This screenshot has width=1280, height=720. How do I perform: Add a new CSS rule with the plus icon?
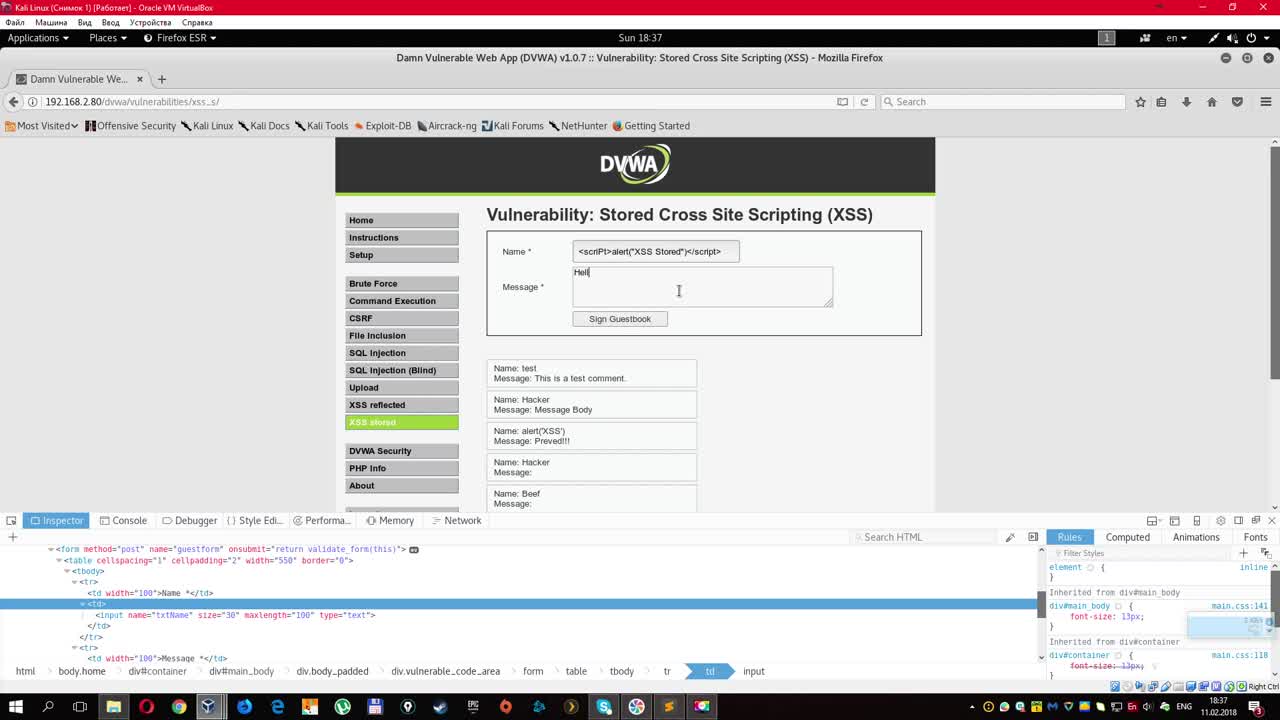pos(1244,553)
